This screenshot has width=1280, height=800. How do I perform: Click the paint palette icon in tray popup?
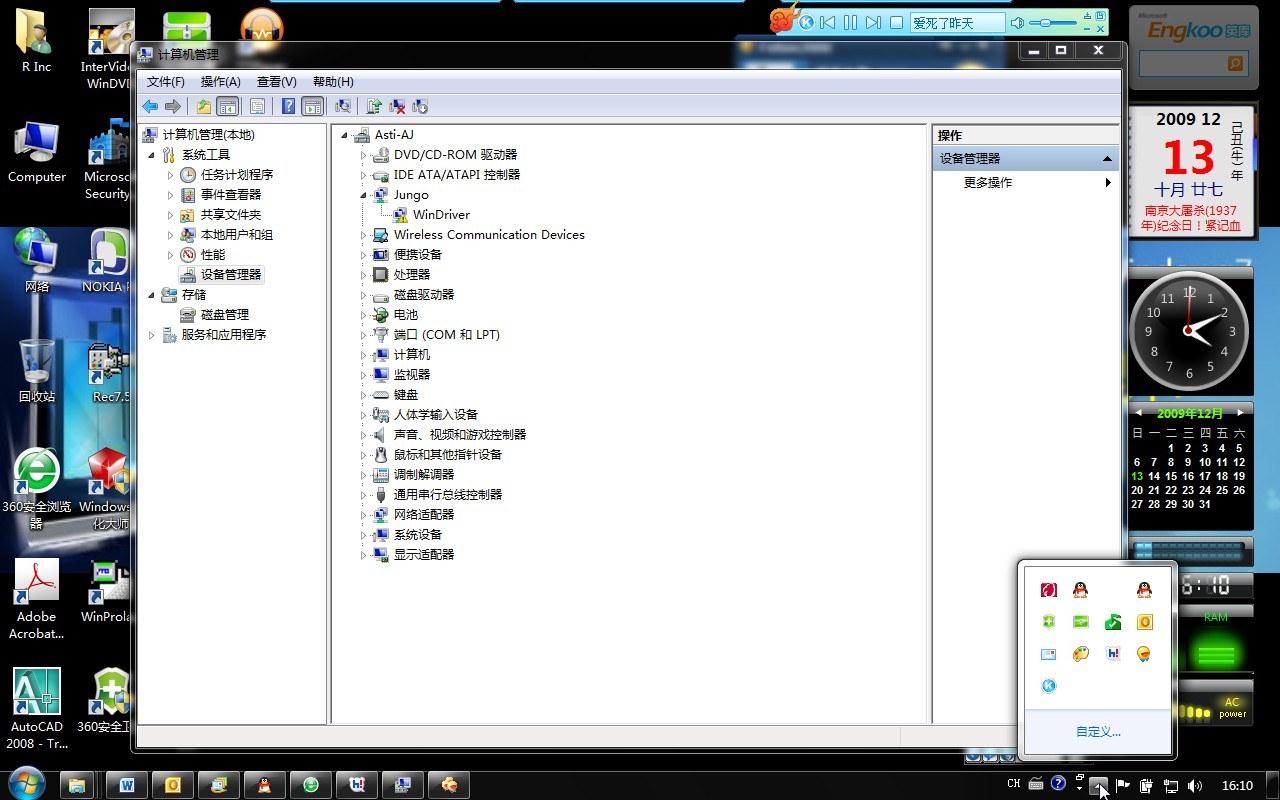point(1080,654)
